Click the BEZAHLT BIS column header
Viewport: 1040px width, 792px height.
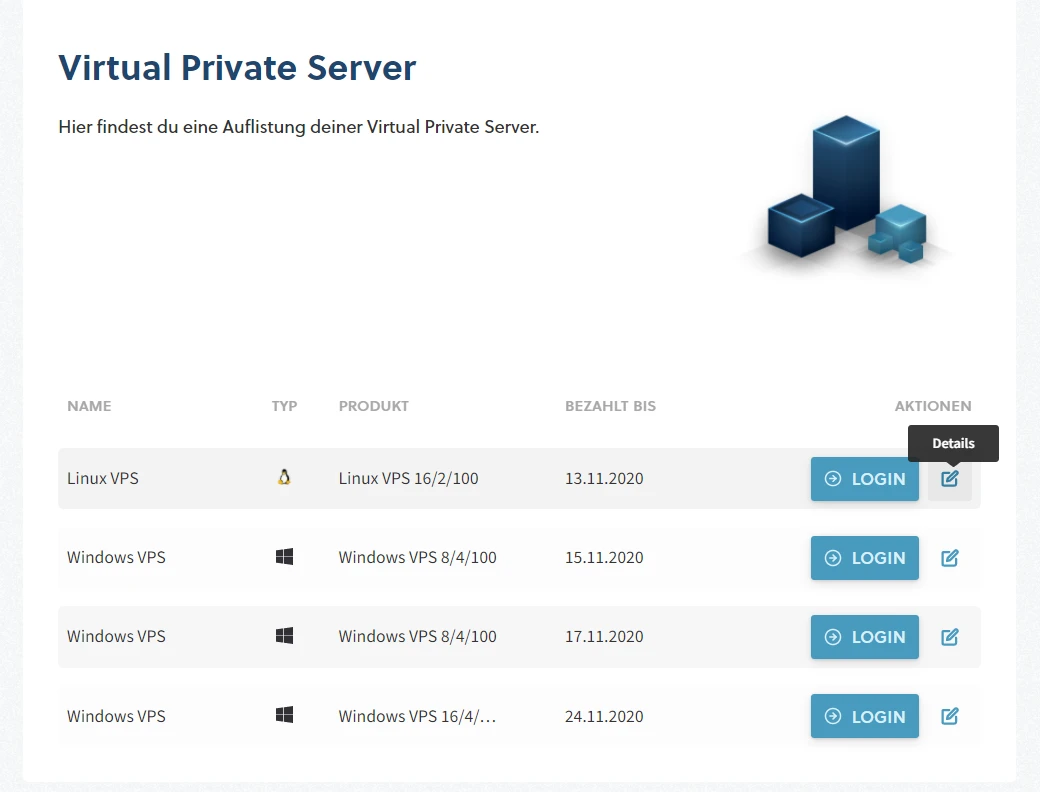click(x=610, y=406)
